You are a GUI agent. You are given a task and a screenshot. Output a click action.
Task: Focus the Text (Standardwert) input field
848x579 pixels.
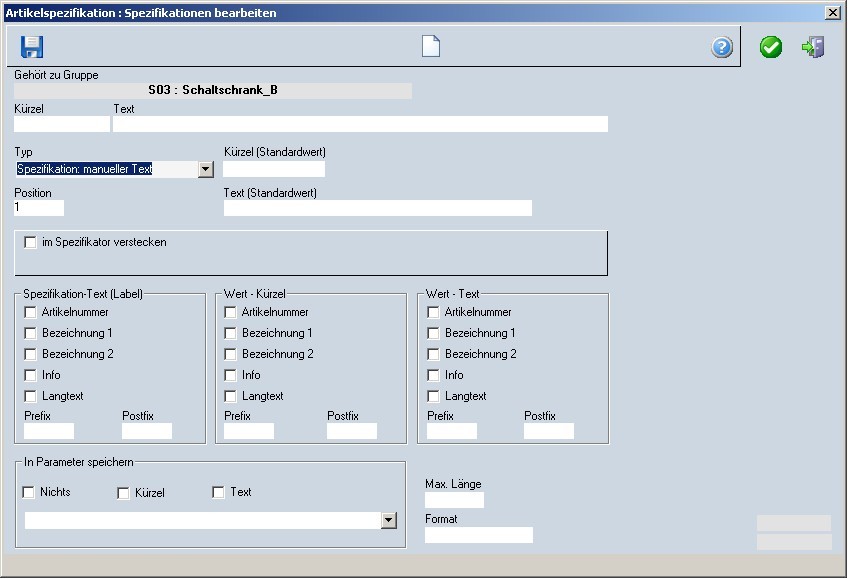pos(377,208)
